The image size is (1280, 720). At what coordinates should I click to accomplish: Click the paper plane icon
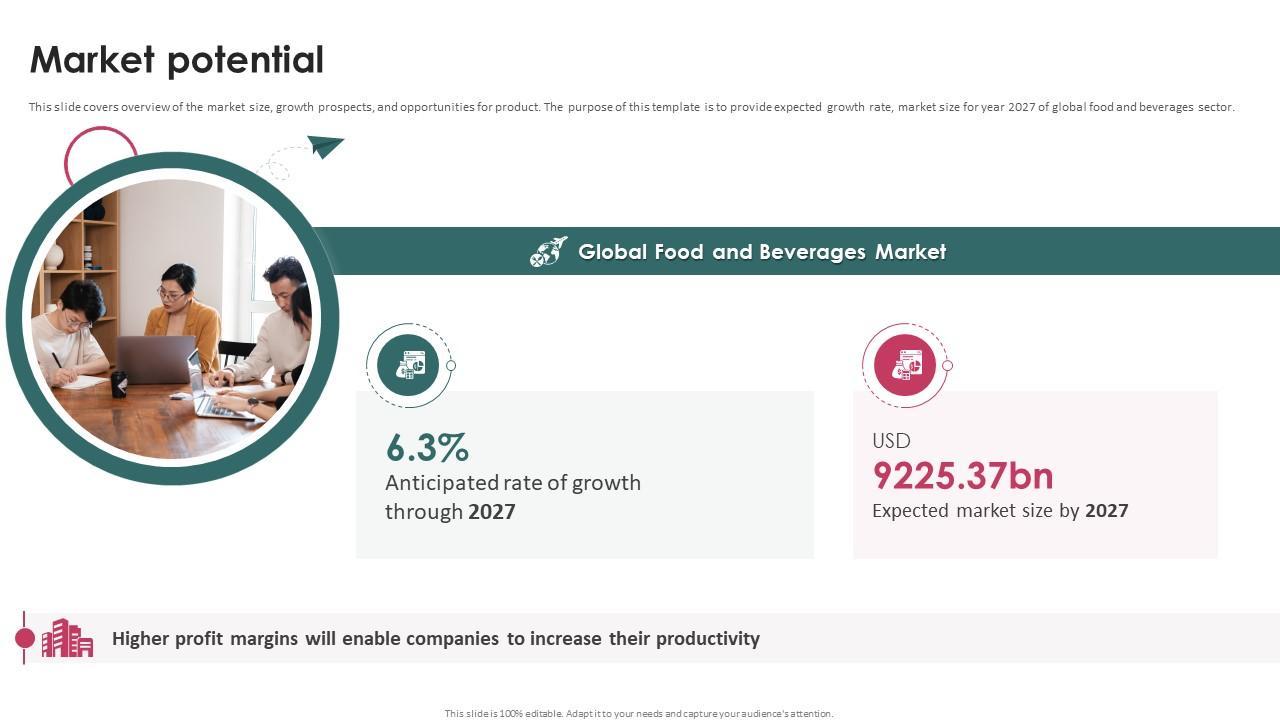(x=324, y=147)
